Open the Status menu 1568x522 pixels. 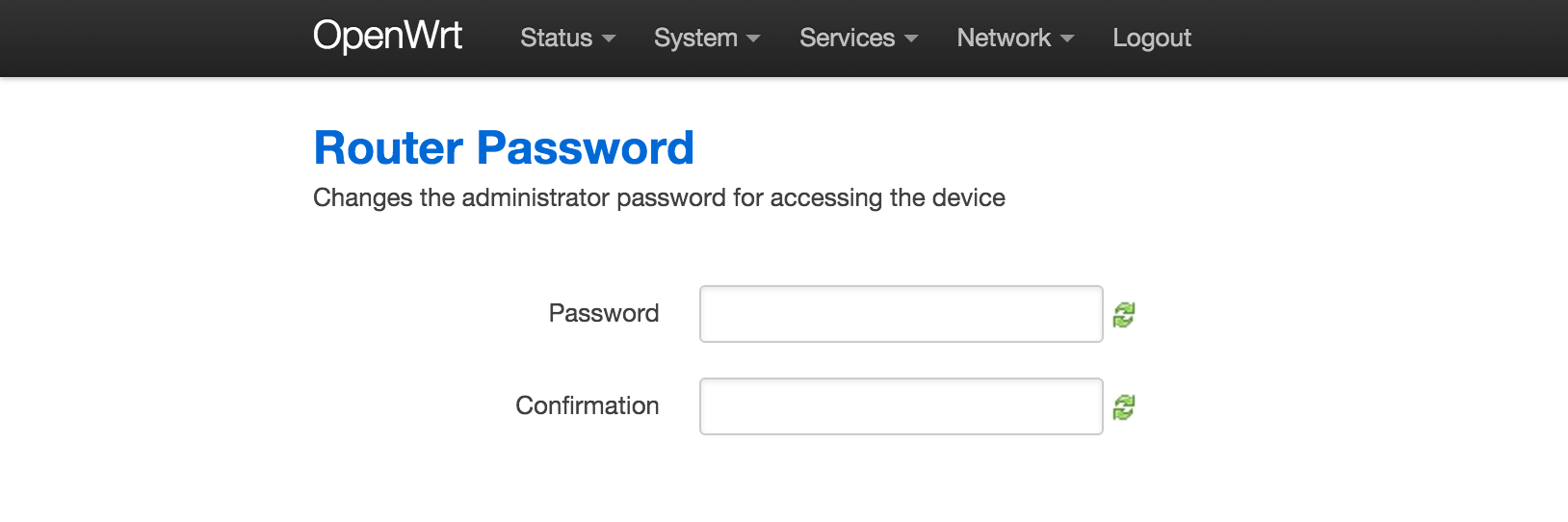[567, 38]
